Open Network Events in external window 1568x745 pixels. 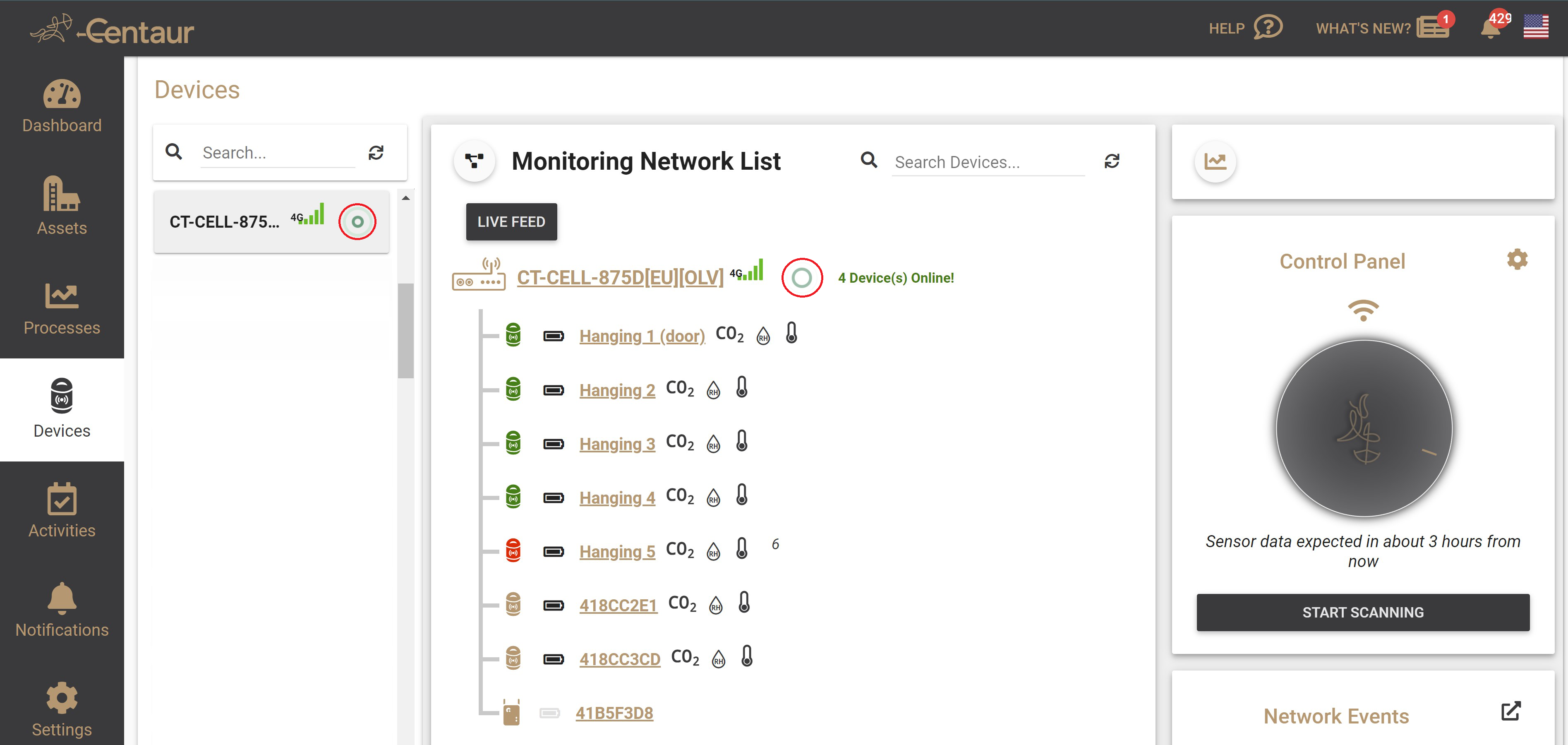(x=1510, y=711)
